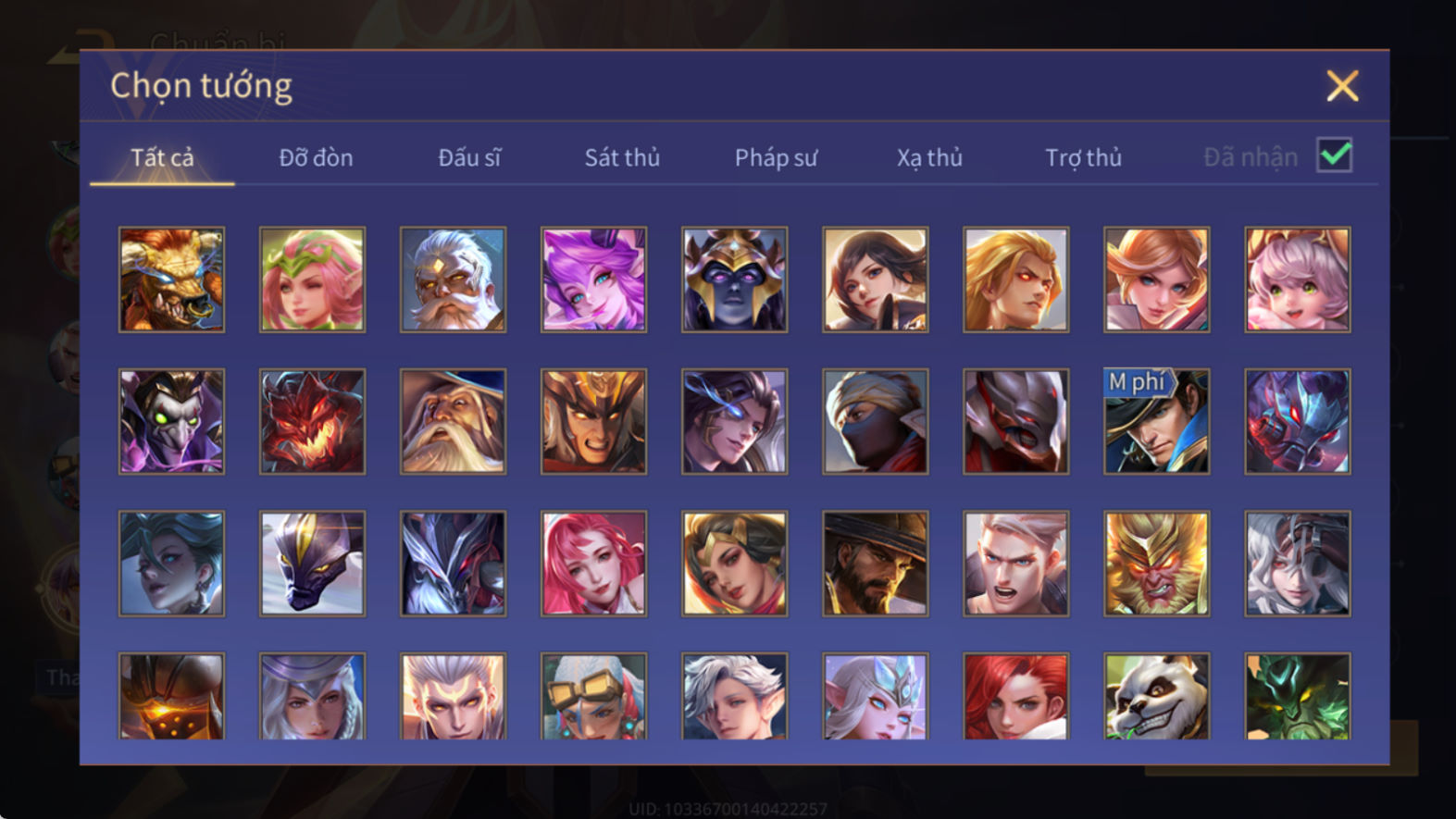The width and height of the screenshot is (1456, 819).
Task: Choose the green forest creature hero portrait
Action: point(1297,696)
